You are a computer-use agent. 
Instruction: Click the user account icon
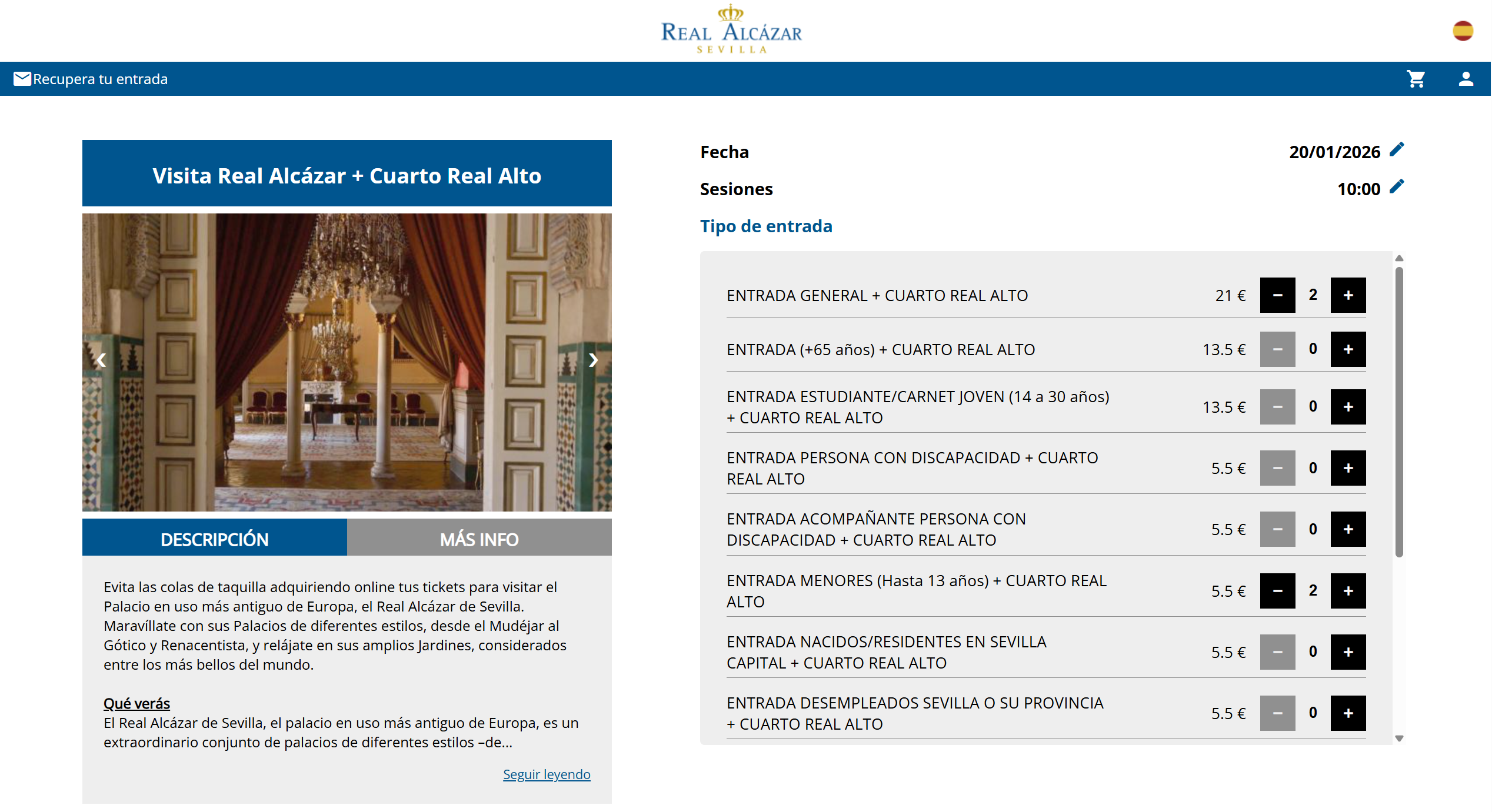(1466, 79)
